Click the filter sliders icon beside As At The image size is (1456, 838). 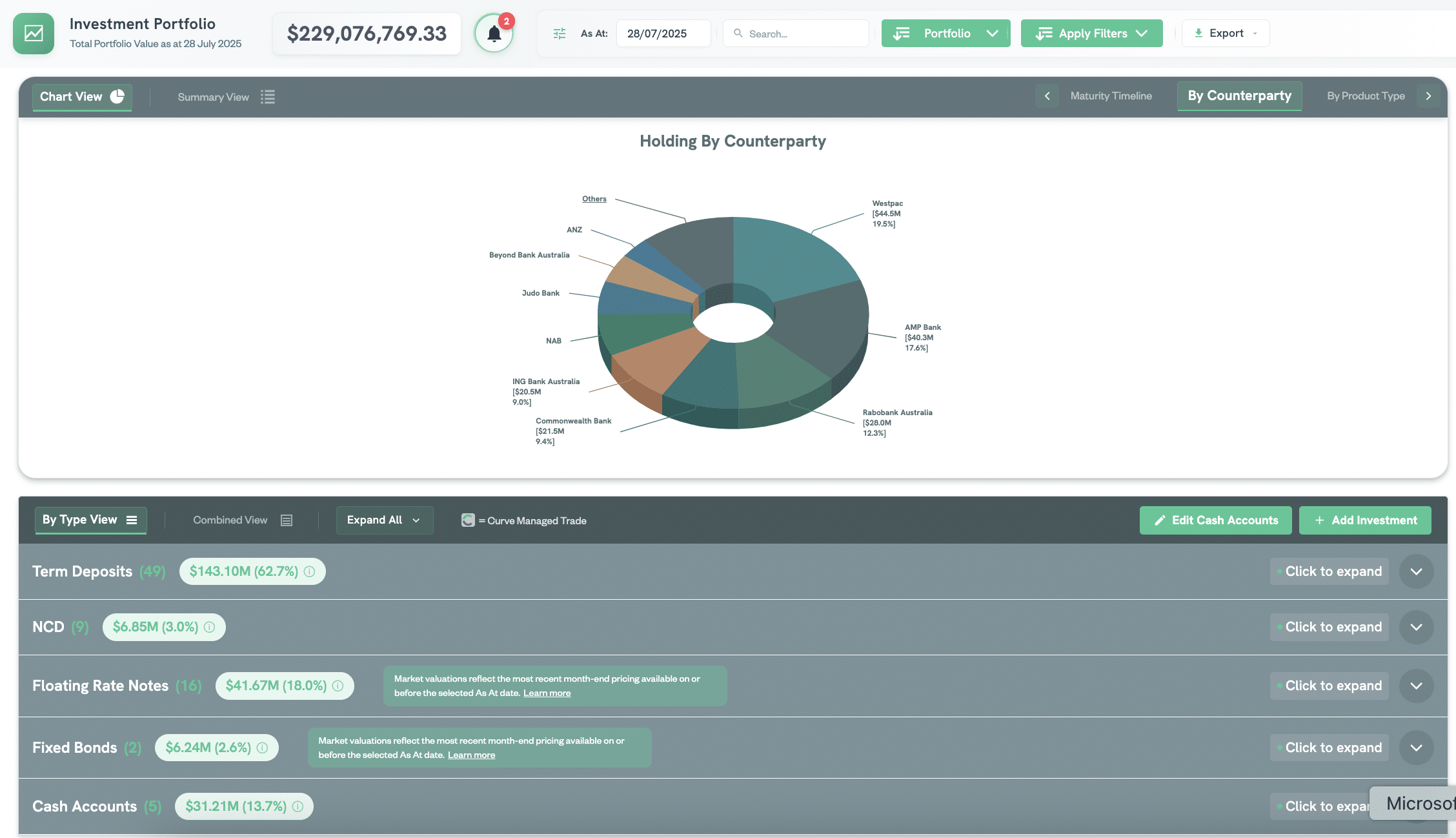560,34
